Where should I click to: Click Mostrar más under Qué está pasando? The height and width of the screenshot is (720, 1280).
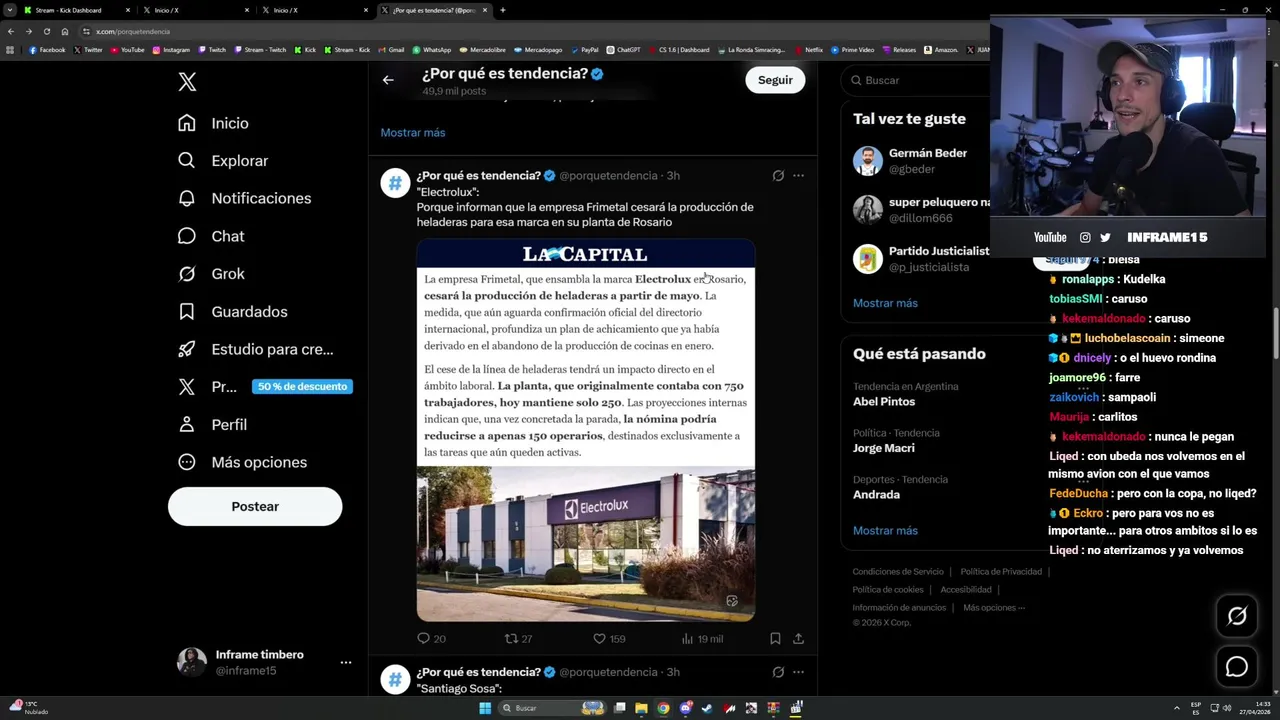pos(885,531)
